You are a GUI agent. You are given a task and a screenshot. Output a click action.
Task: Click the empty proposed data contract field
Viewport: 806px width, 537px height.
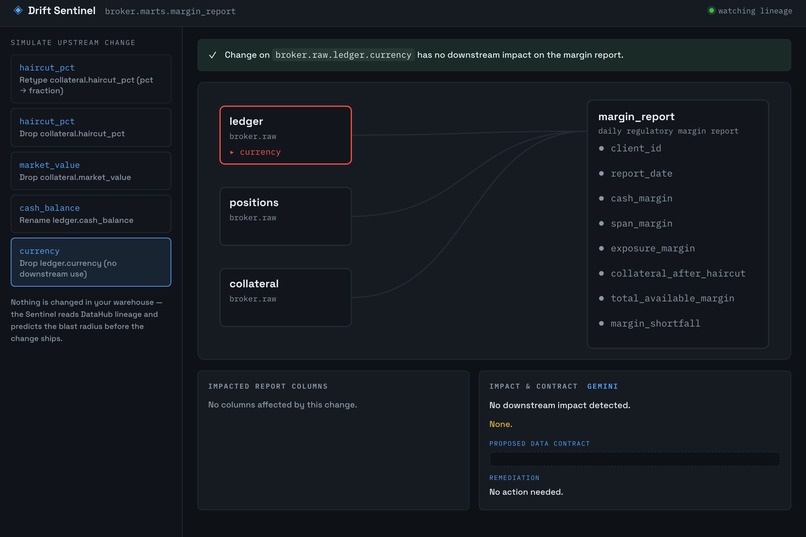(x=634, y=459)
